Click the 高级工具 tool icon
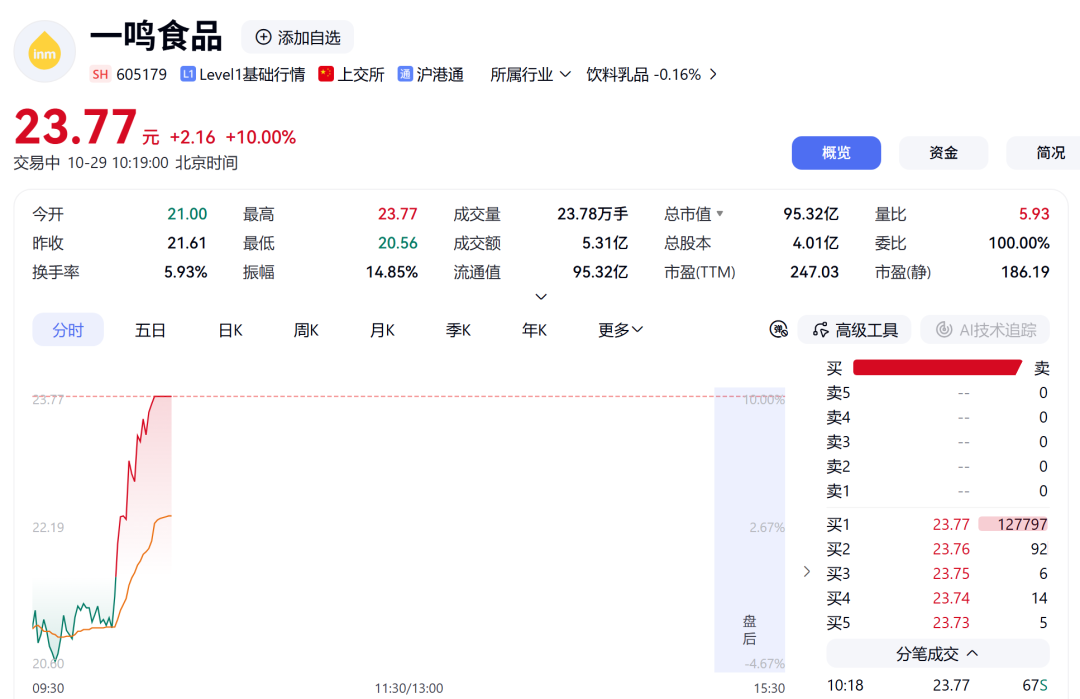 point(820,331)
